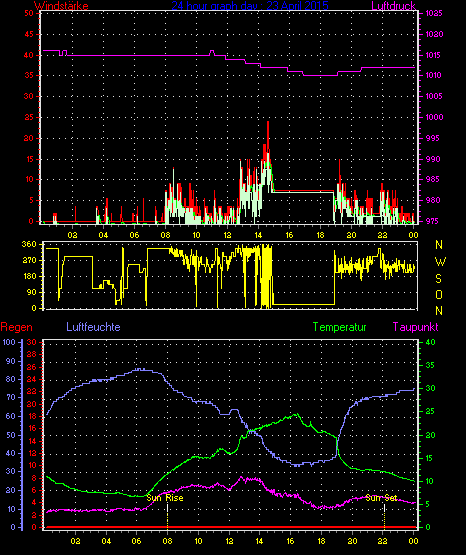Click the 270 value on wind direction axis
The height and width of the screenshot is (555, 466).
[x=29, y=261]
